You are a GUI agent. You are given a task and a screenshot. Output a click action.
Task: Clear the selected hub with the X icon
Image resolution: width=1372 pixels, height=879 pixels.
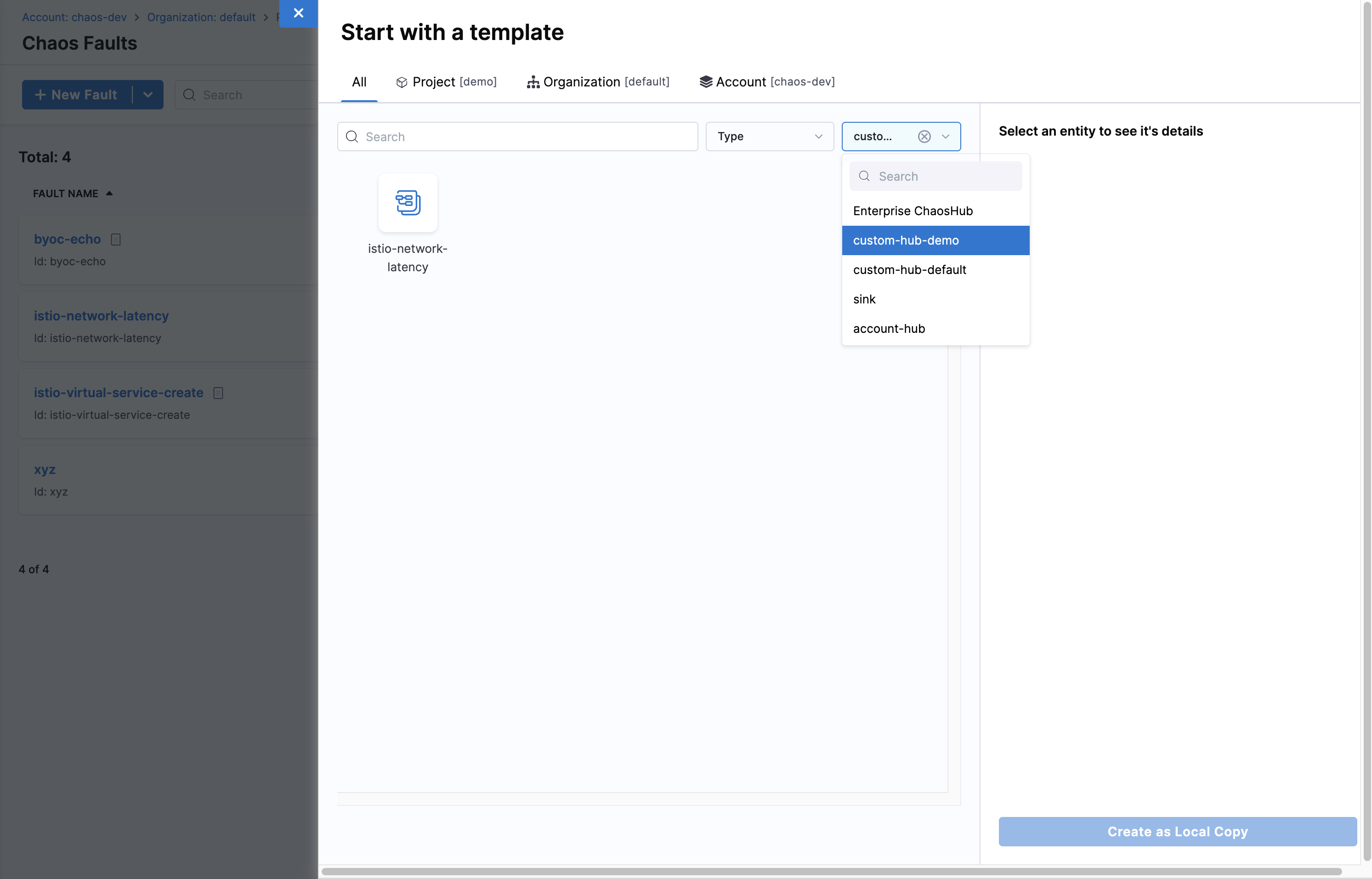pos(924,137)
